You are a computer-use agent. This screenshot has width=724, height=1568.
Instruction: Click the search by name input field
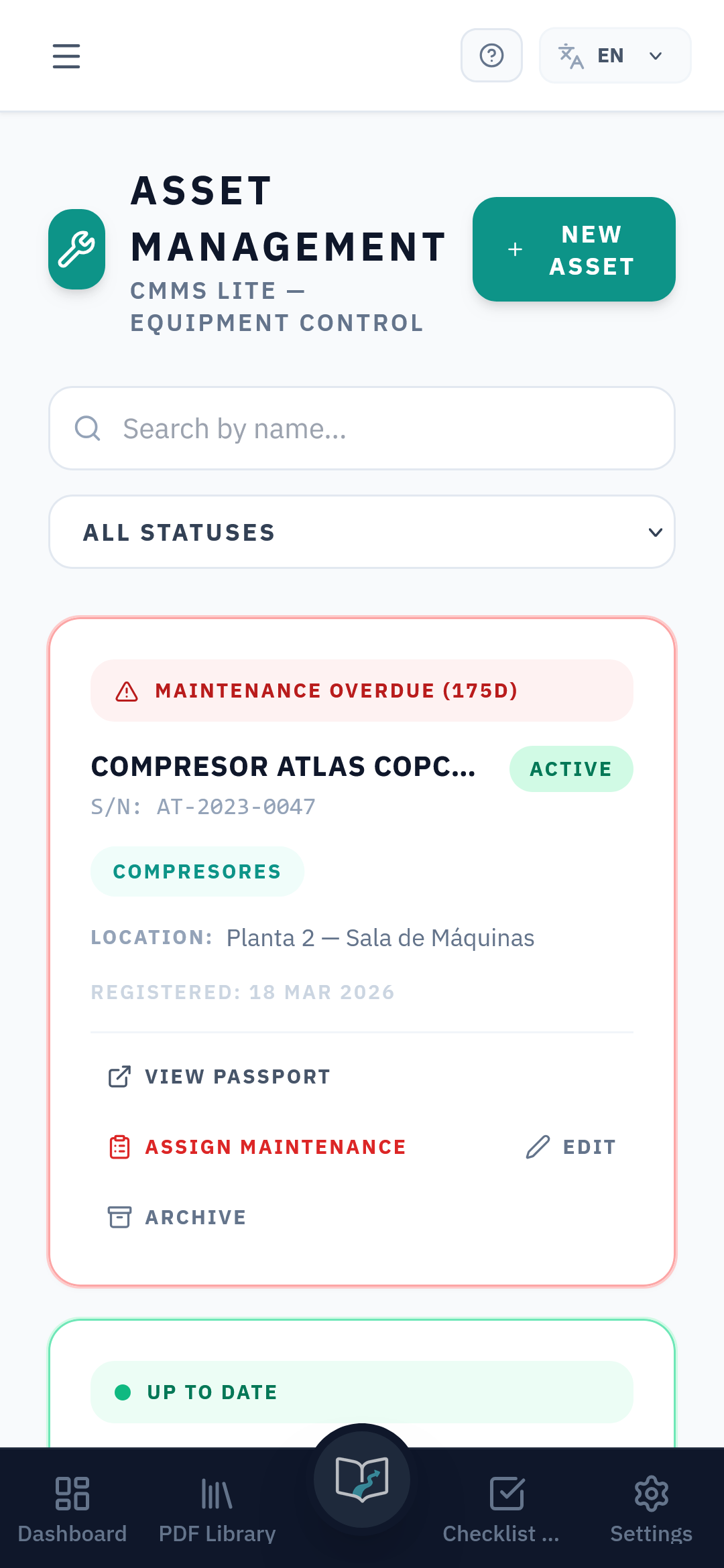tap(362, 428)
